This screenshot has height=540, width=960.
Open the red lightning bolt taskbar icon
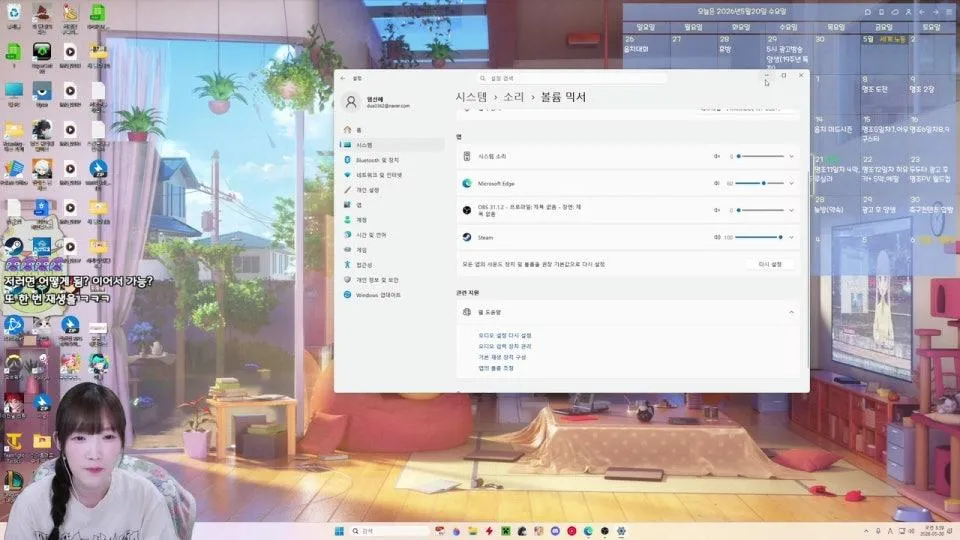point(489,531)
